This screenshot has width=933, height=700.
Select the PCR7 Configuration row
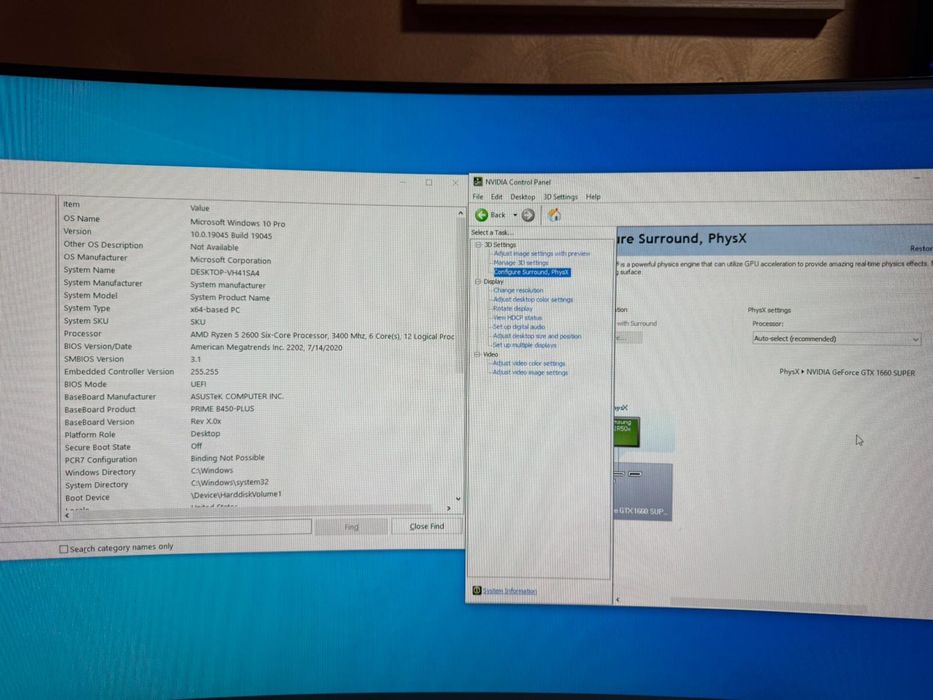click(259, 459)
